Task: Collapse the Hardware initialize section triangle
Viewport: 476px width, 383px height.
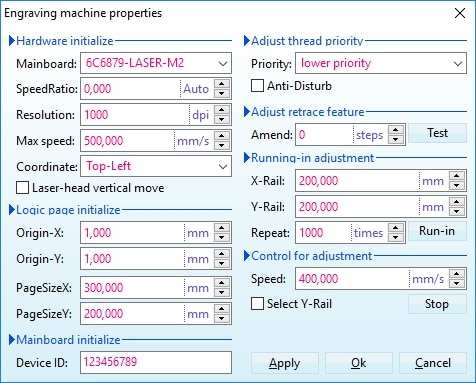Action: [12, 41]
